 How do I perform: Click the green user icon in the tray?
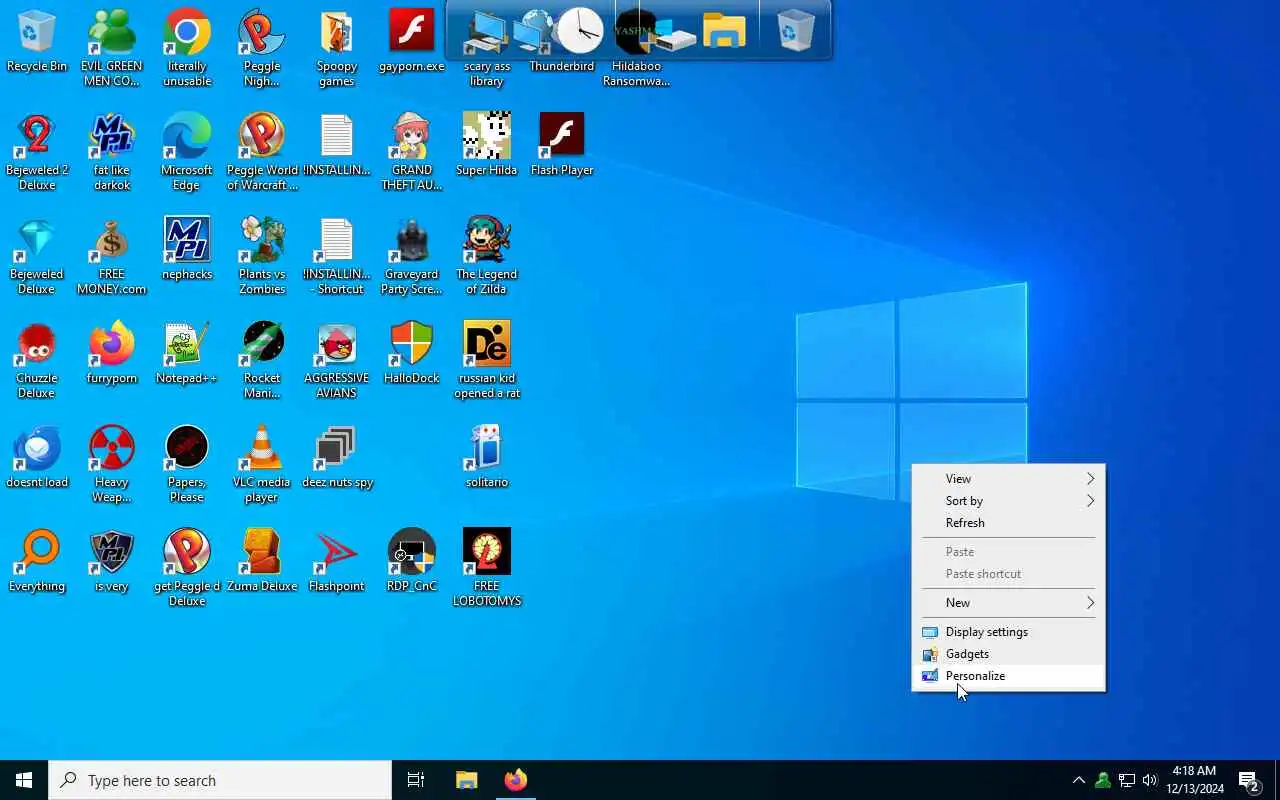[x=1102, y=780]
